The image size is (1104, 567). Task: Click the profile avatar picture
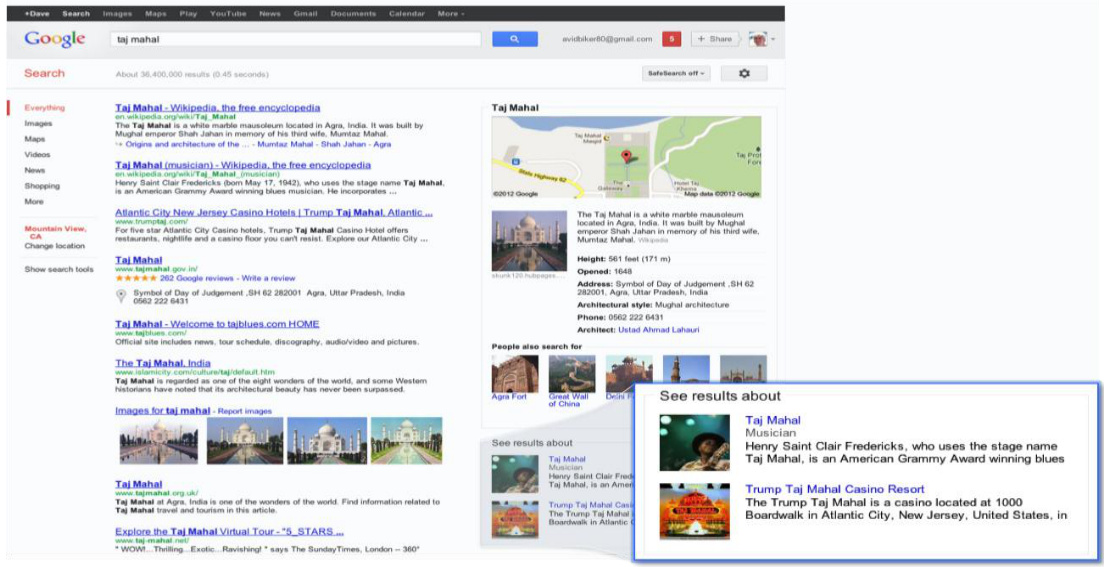coord(758,39)
